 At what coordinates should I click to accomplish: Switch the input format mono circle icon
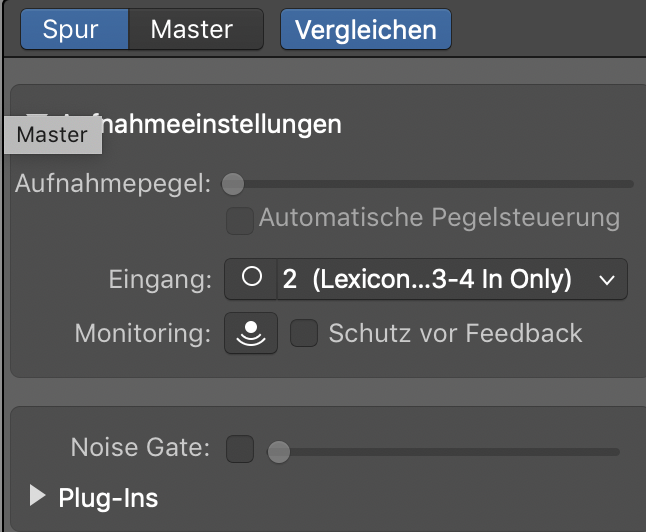[x=253, y=279]
